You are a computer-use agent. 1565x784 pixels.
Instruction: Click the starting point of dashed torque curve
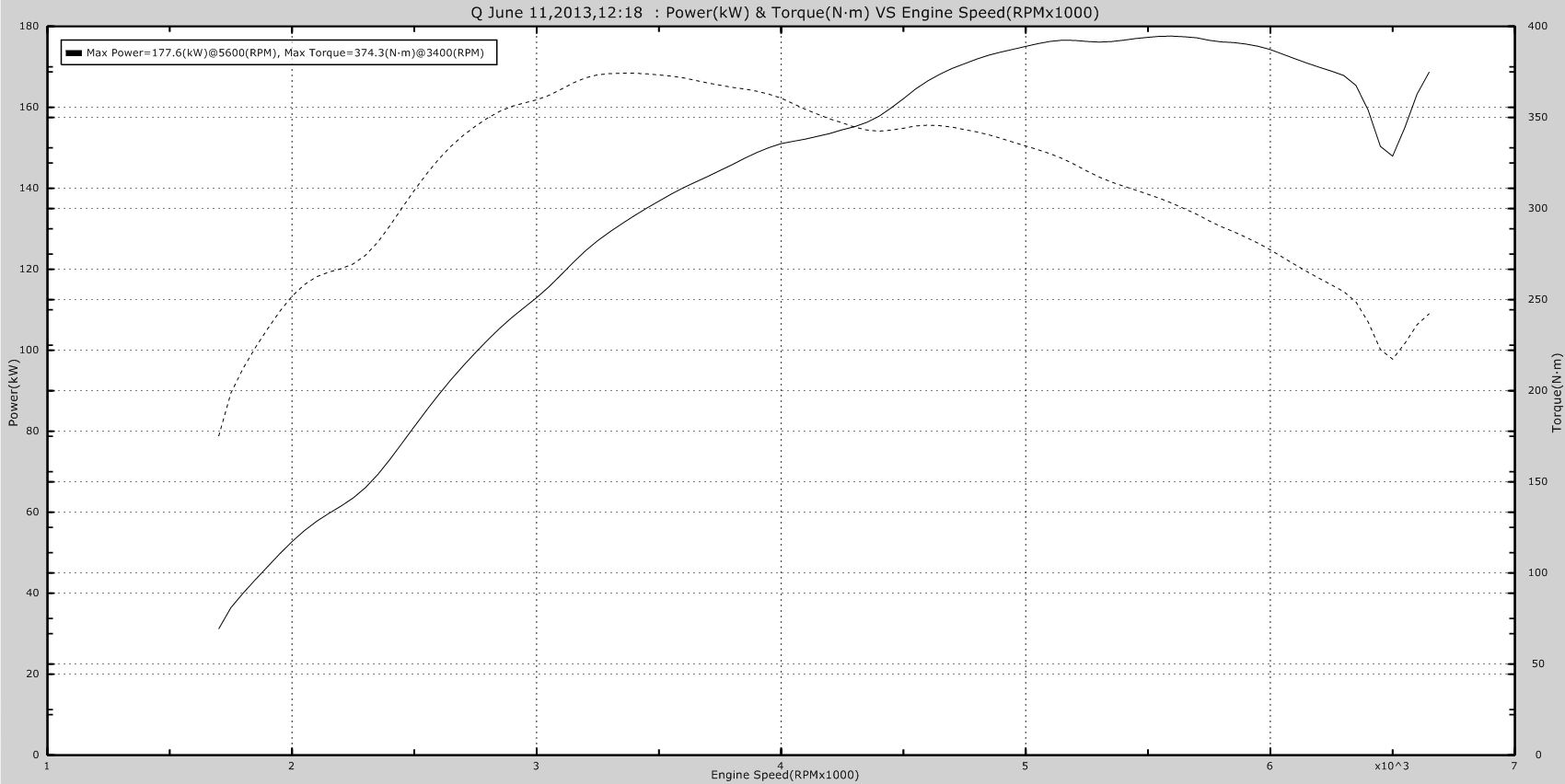click(x=219, y=436)
